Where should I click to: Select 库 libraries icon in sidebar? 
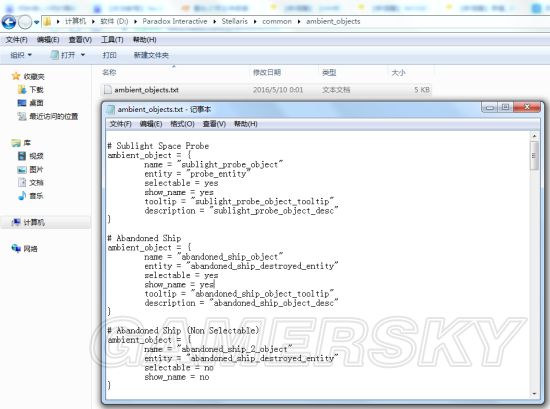[x=16, y=143]
